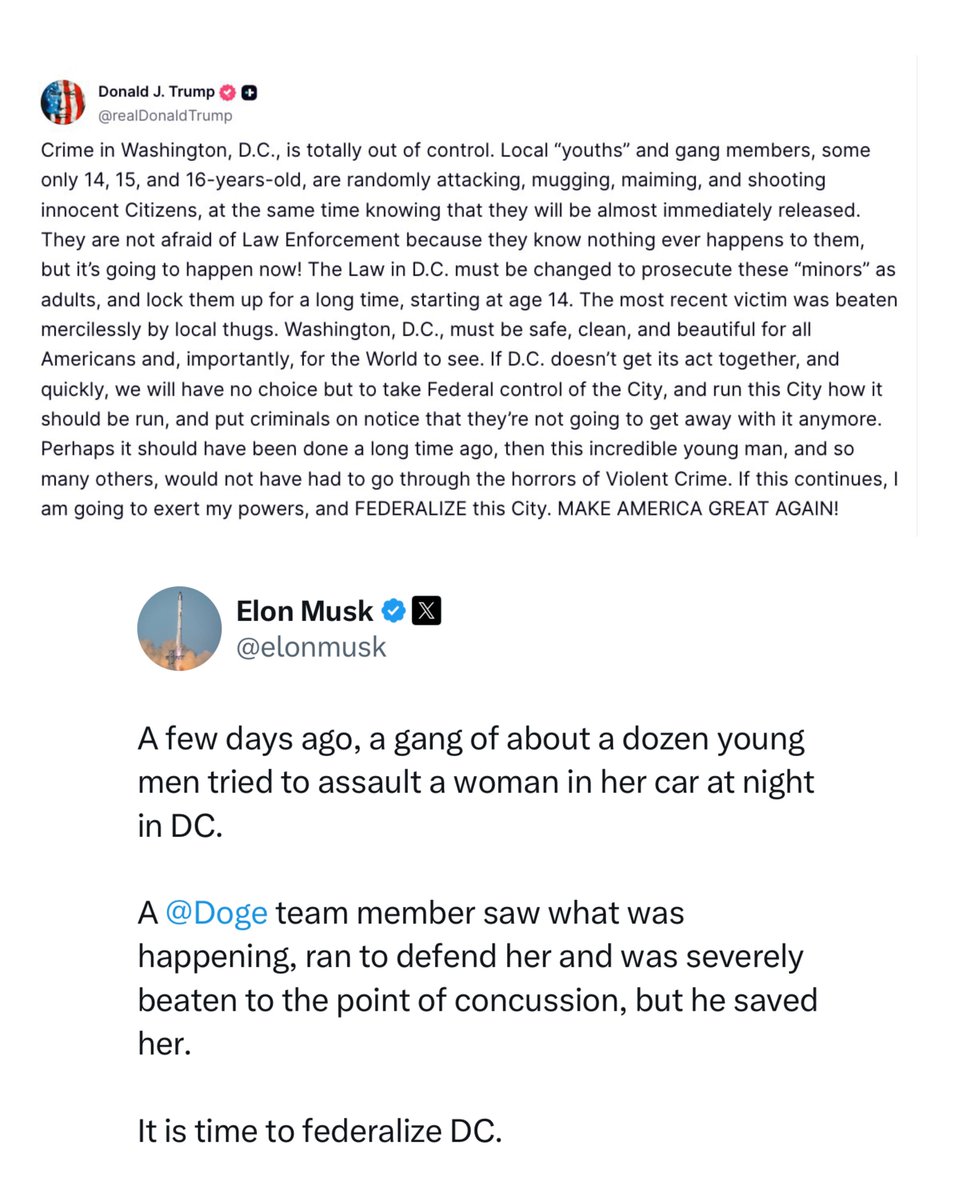The height and width of the screenshot is (1200, 960).
Task: Click Donald J. Trump's flag profile avatar
Action: pyautogui.click(x=62, y=102)
